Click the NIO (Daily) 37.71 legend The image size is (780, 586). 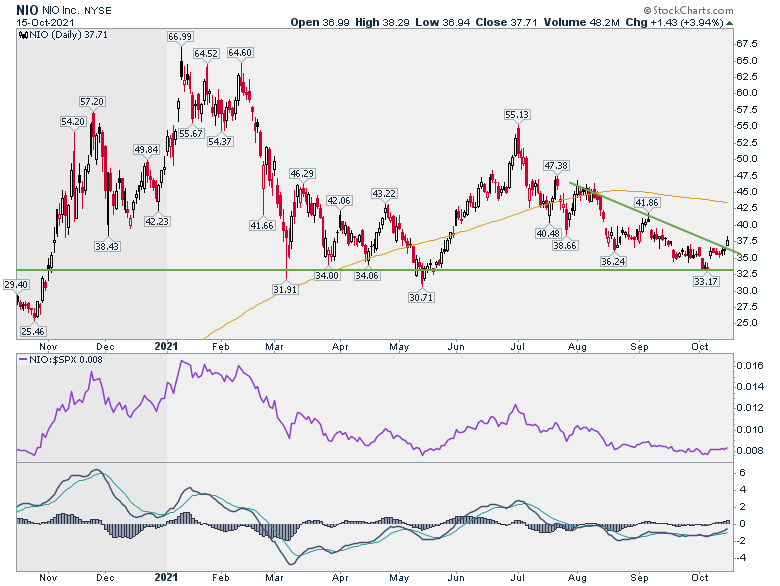click(64, 35)
